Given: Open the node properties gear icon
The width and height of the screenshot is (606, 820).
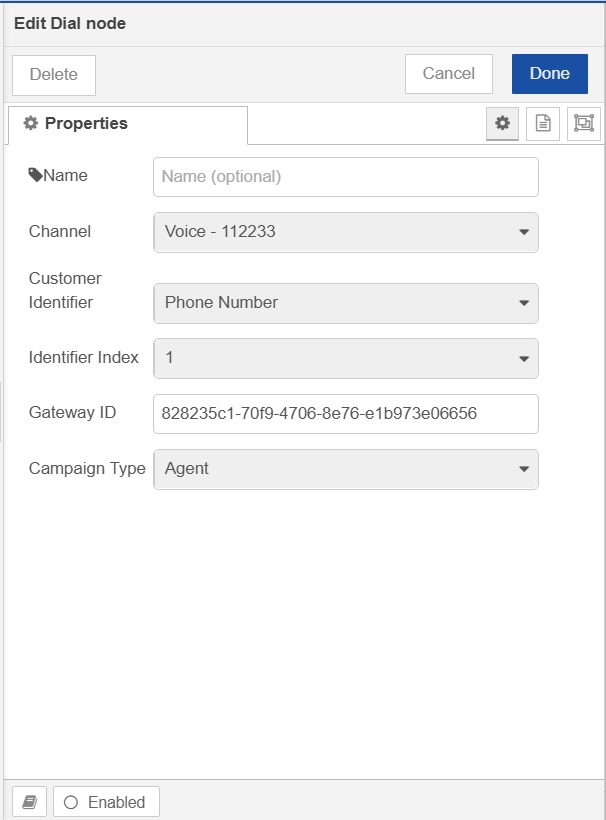Looking at the screenshot, I should (502, 124).
